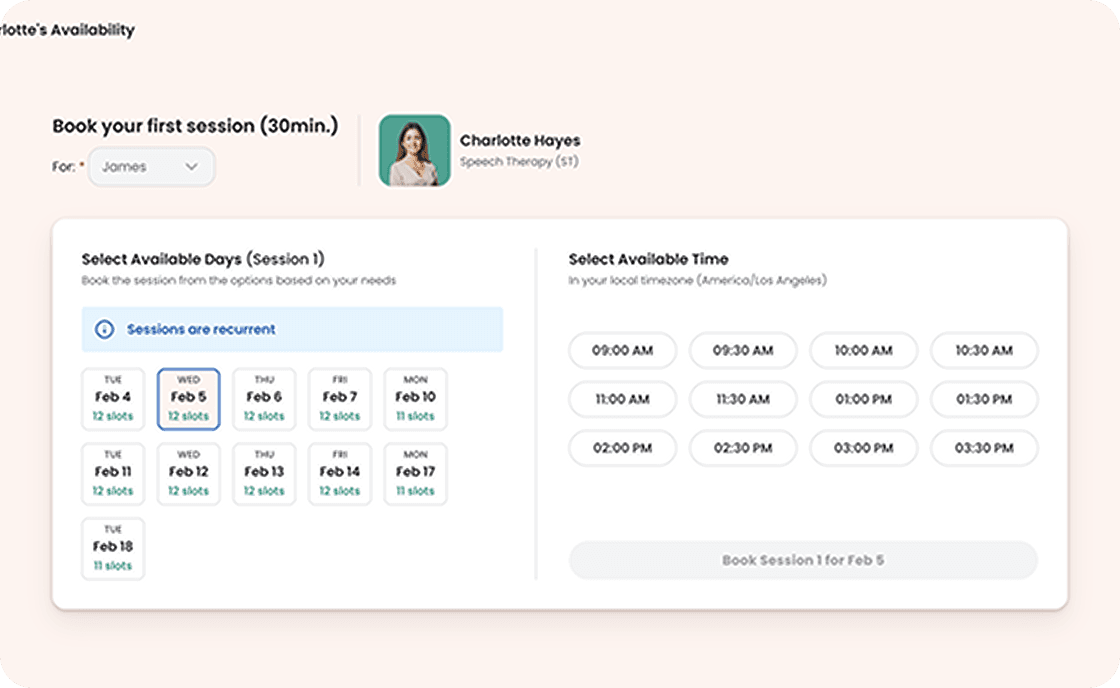Choose the Tue Feb 11 day card
This screenshot has width=1120, height=688.
(x=113, y=474)
